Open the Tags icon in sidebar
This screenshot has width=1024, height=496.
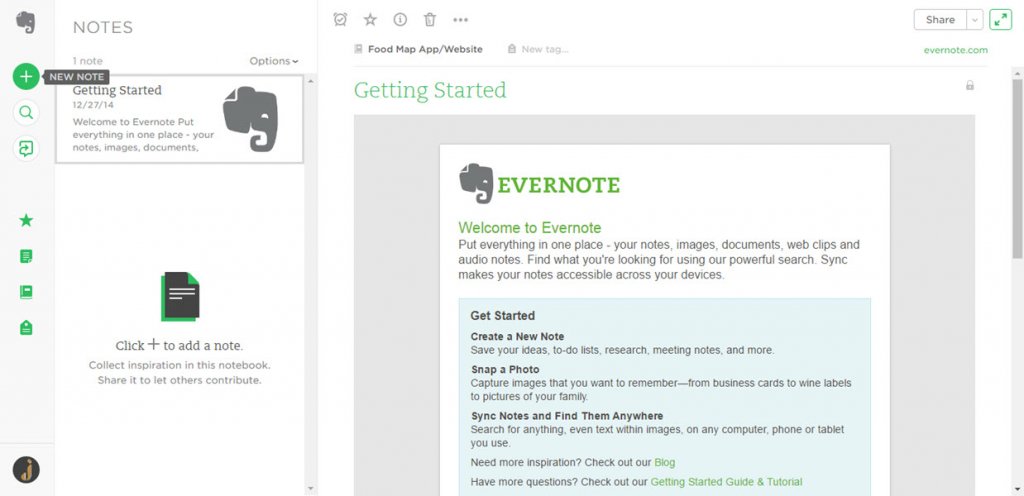pyautogui.click(x=26, y=328)
